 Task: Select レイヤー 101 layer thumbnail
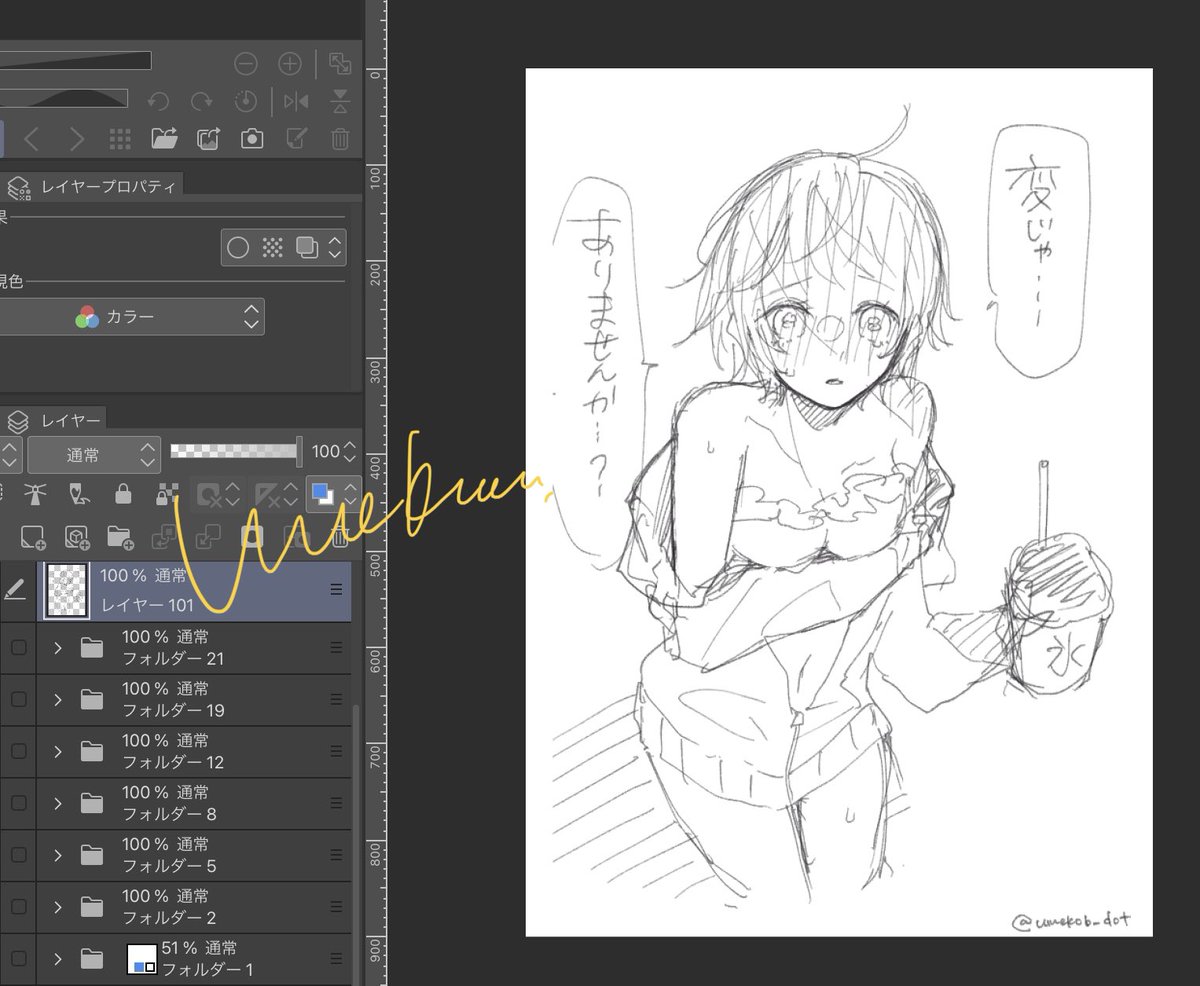[x=69, y=591]
